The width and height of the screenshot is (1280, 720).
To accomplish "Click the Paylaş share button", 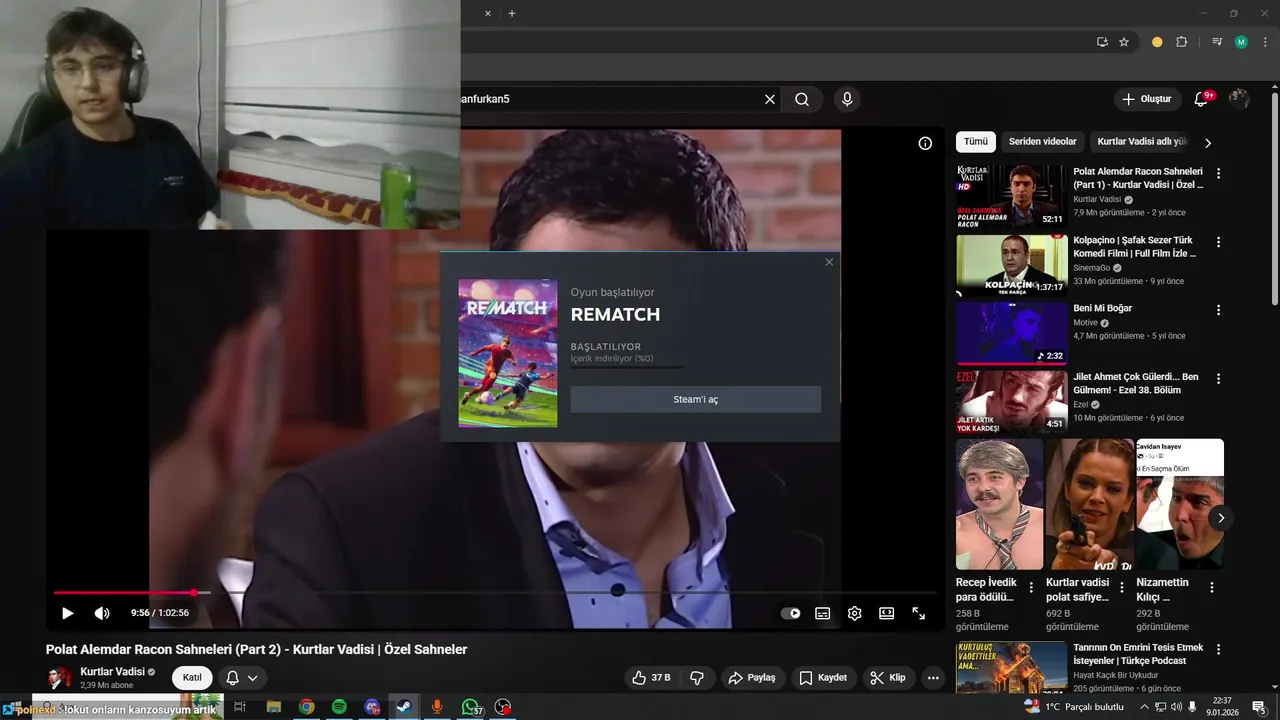I will tap(752, 678).
